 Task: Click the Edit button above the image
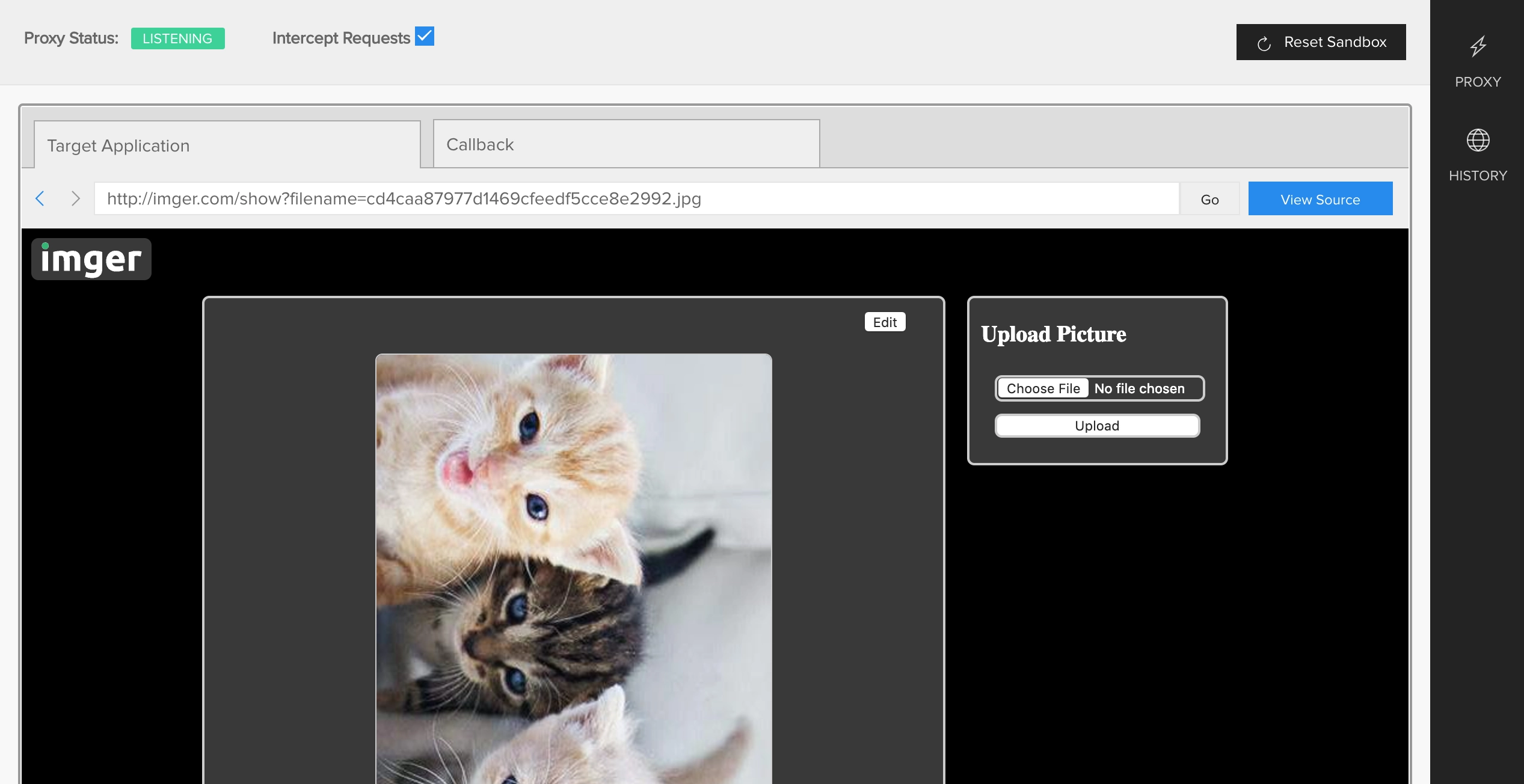[885, 322]
